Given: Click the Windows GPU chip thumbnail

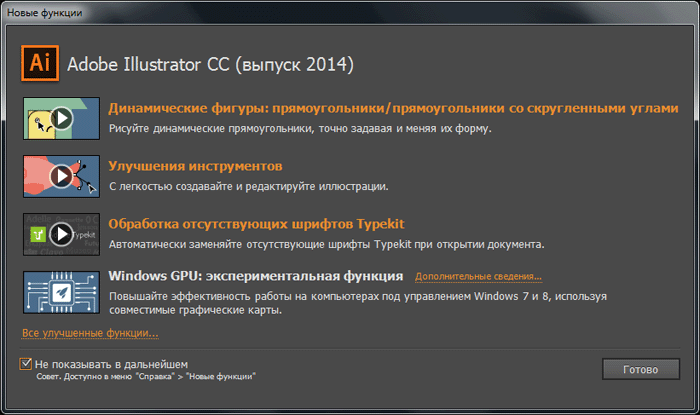Looking at the screenshot, I should (62, 292).
